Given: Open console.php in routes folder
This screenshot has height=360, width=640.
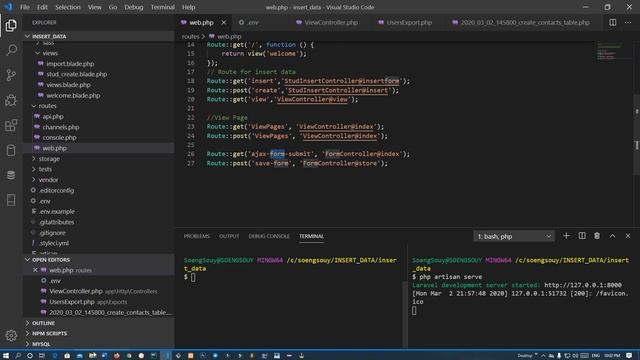Looking at the screenshot, I should point(59,138).
